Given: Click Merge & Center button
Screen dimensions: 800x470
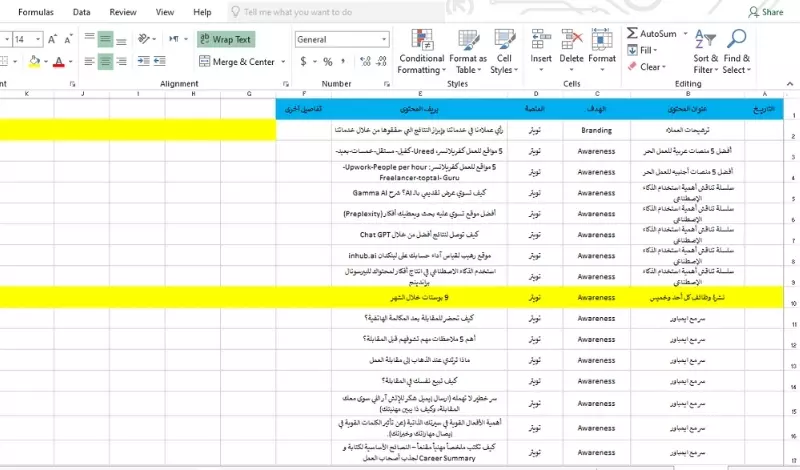Looking at the screenshot, I should pos(237,62).
